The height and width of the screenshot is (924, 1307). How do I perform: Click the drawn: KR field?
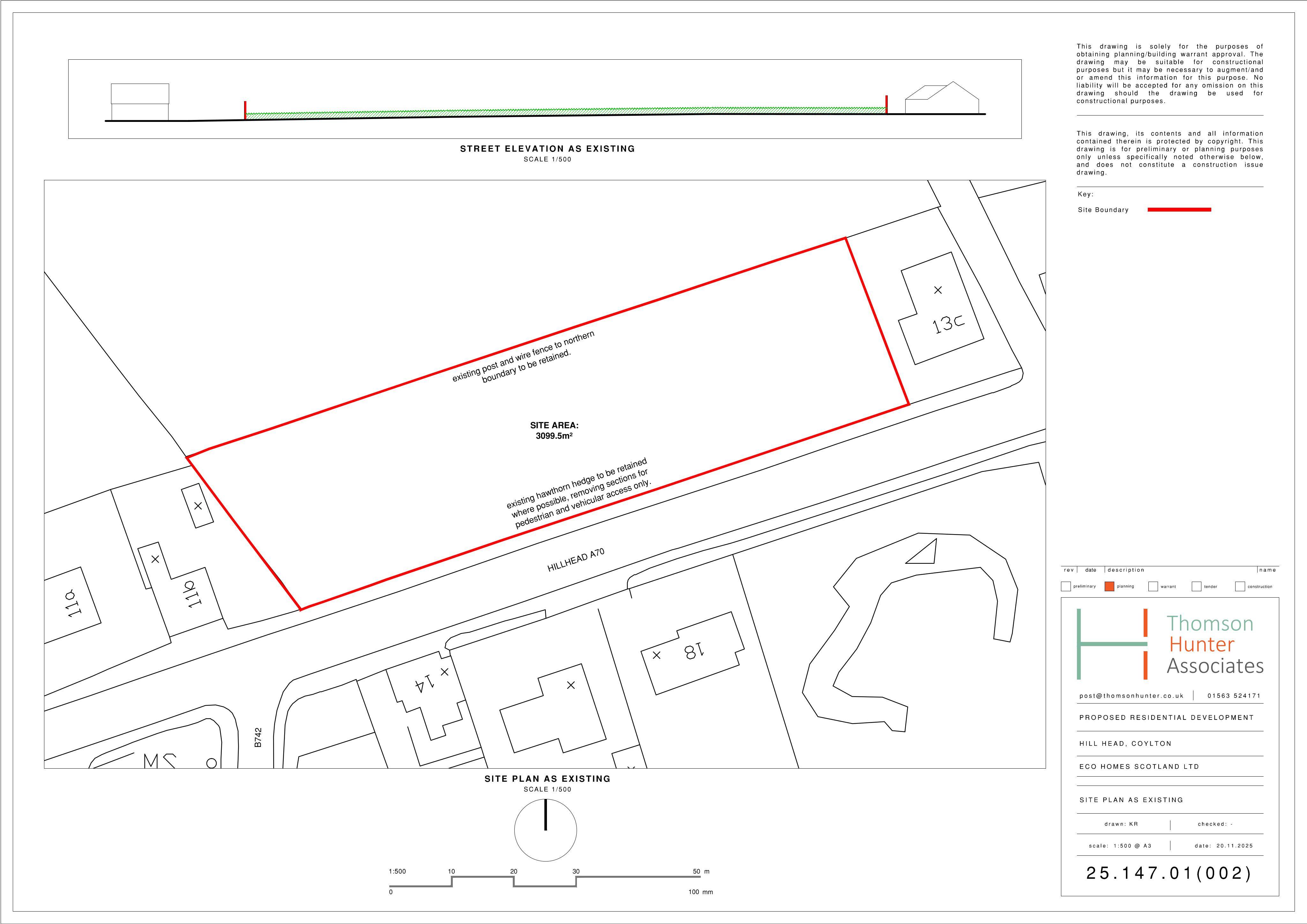click(x=1121, y=824)
